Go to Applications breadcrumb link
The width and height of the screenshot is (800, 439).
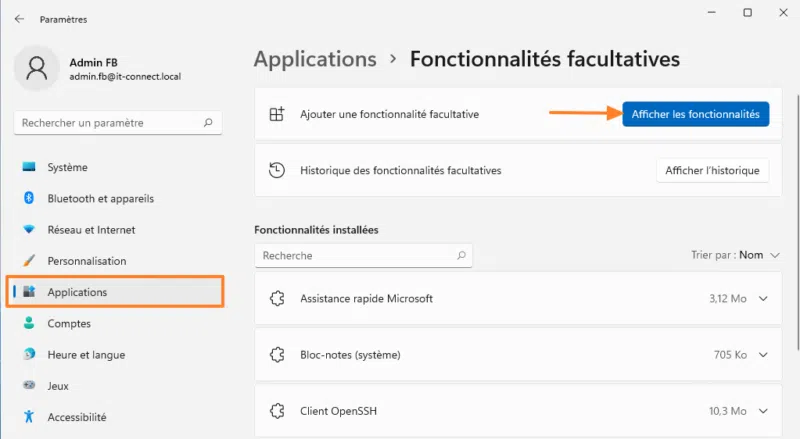pyautogui.click(x=315, y=59)
